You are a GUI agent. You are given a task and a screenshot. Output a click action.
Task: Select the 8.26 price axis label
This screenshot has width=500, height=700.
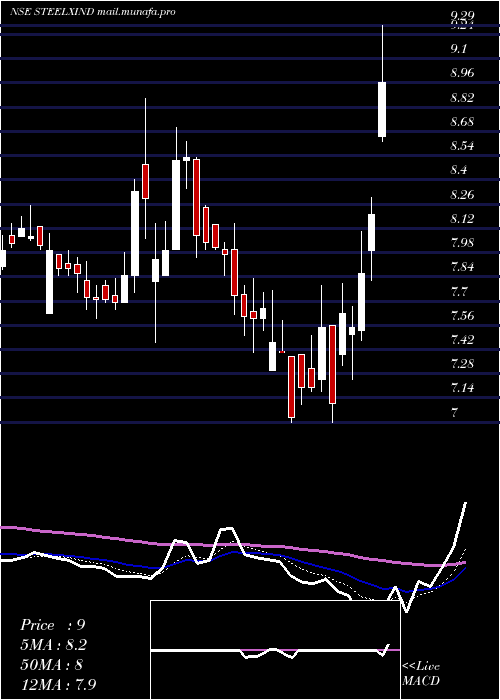coord(462,195)
